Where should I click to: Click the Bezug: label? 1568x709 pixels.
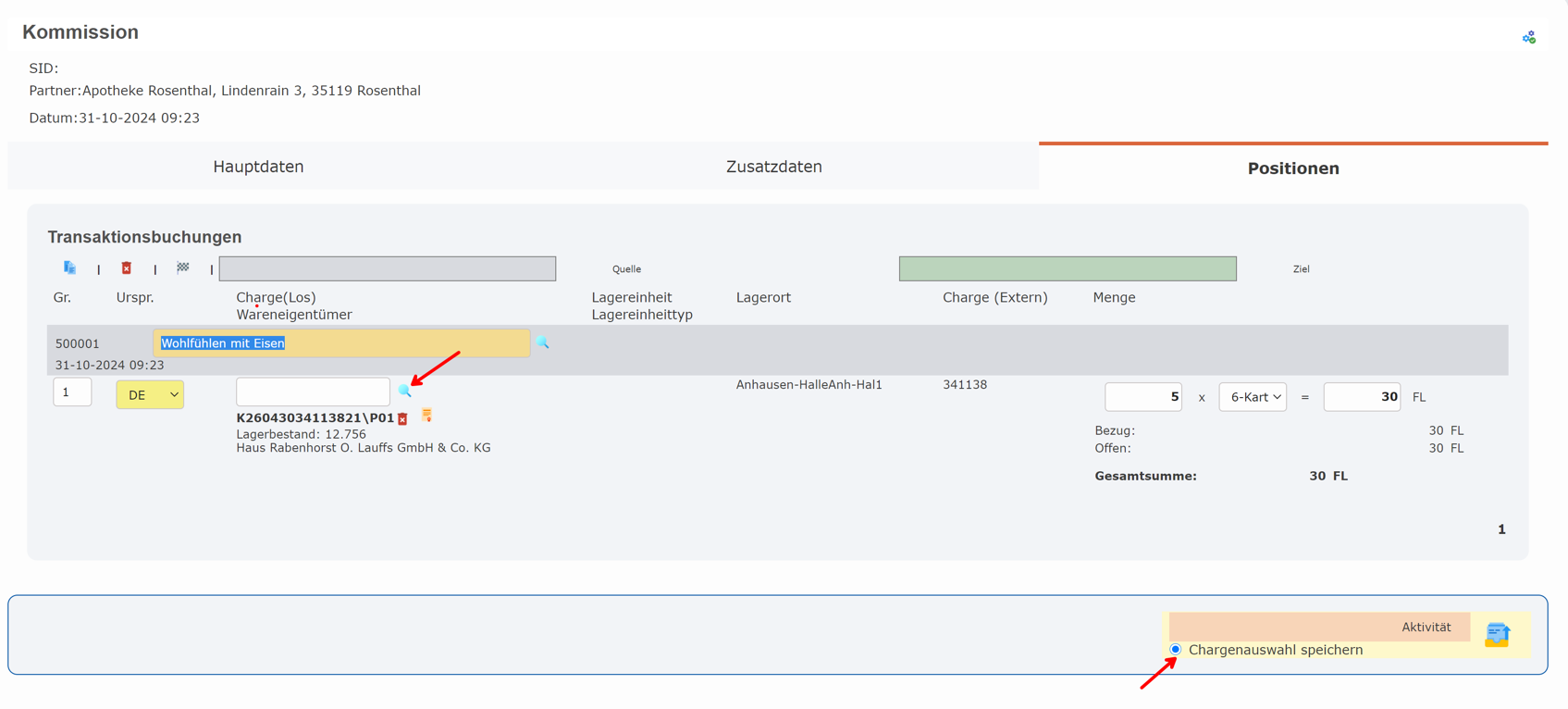point(1115,430)
